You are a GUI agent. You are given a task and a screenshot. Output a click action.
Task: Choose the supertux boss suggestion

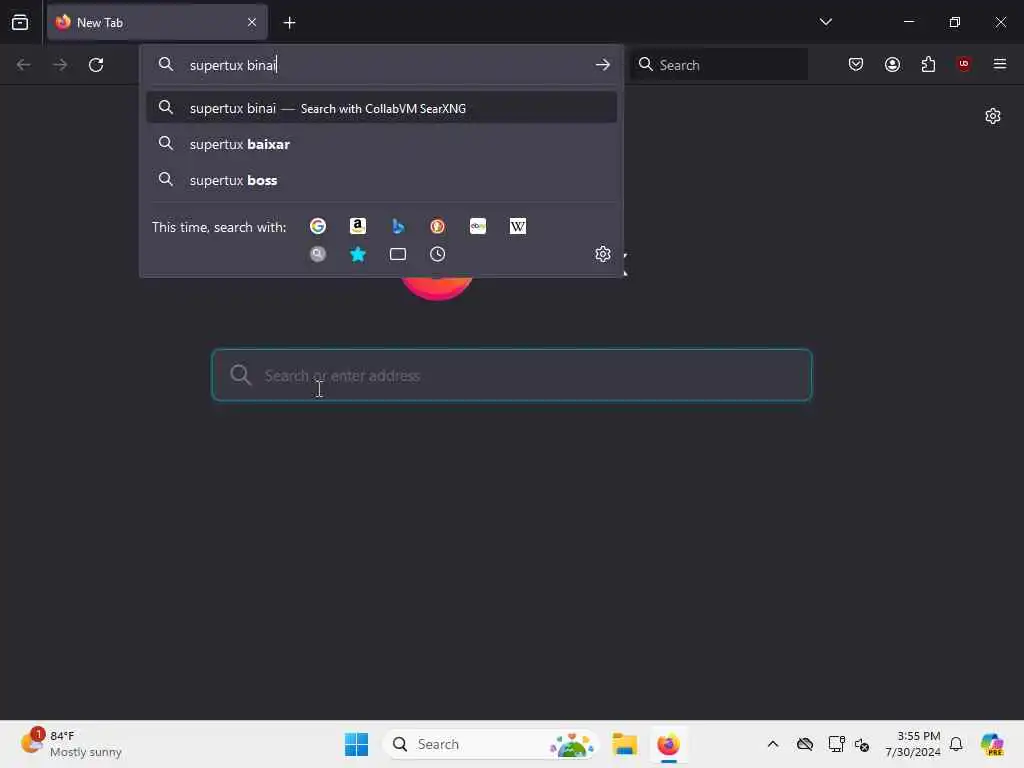(x=382, y=180)
